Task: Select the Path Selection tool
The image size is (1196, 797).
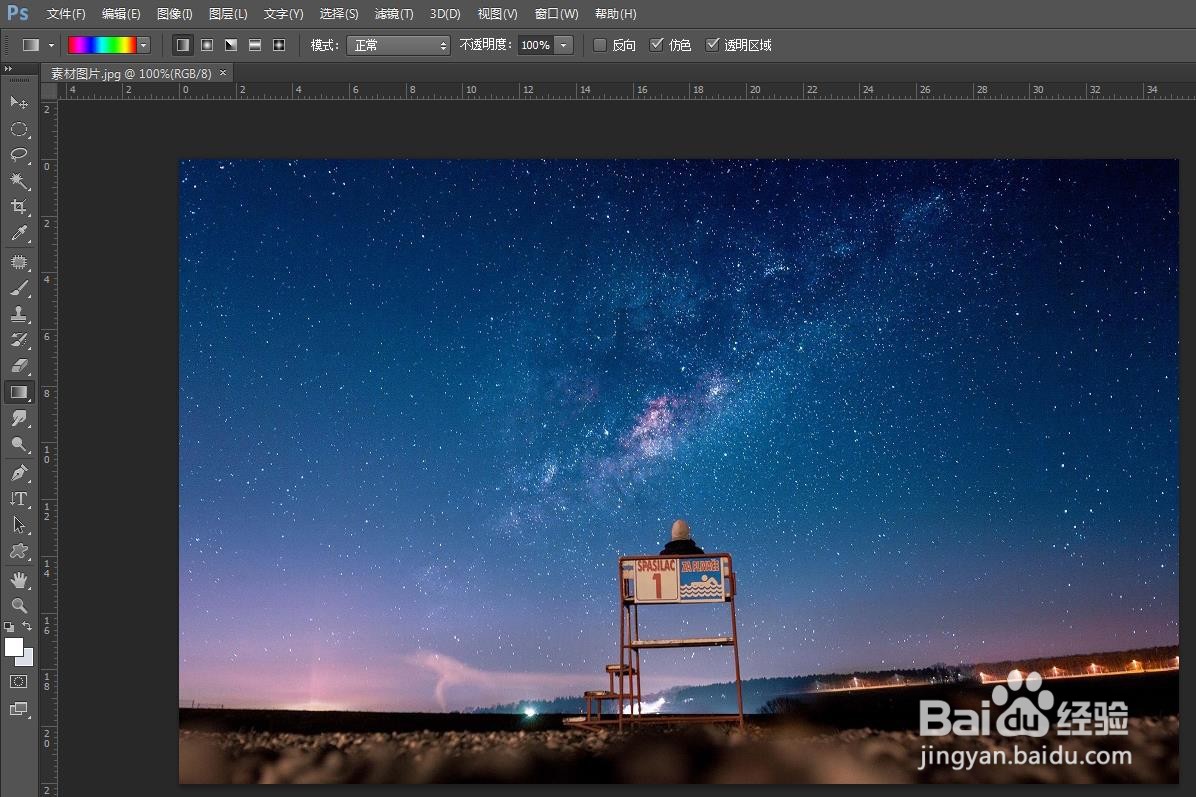Action: (x=19, y=525)
